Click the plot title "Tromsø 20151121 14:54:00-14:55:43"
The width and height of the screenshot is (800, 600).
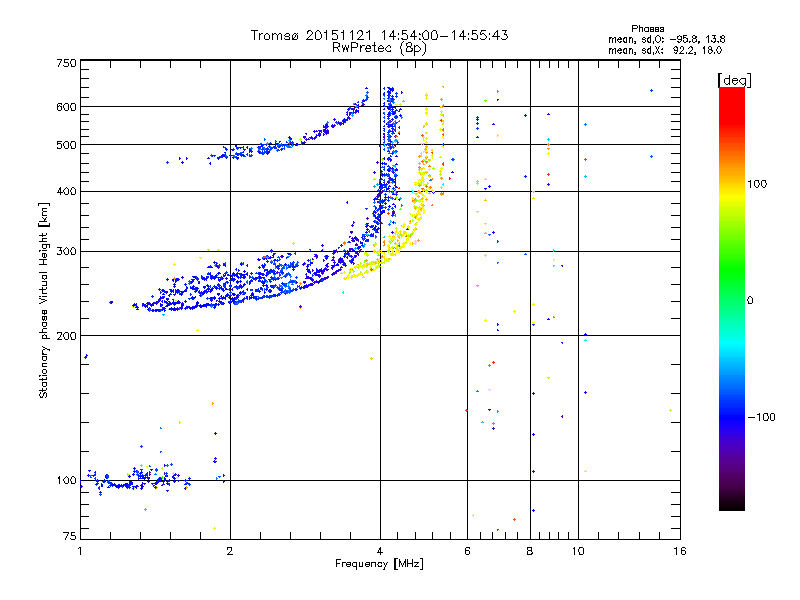379,35
